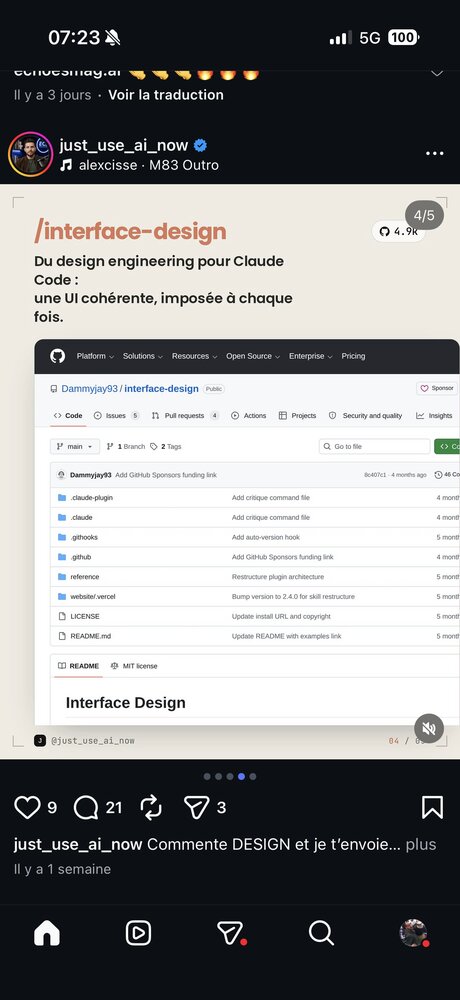Image resolution: width=460 pixels, height=1000 pixels.
Task: Expand the caption by tapping plus
Action: (421, 844)
